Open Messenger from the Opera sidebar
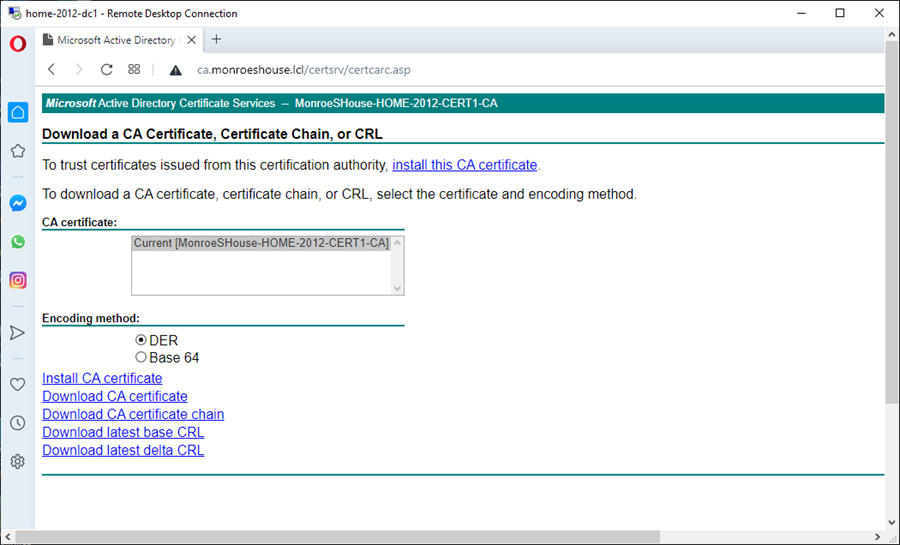 pyautogui.click(x=18, y=203)
